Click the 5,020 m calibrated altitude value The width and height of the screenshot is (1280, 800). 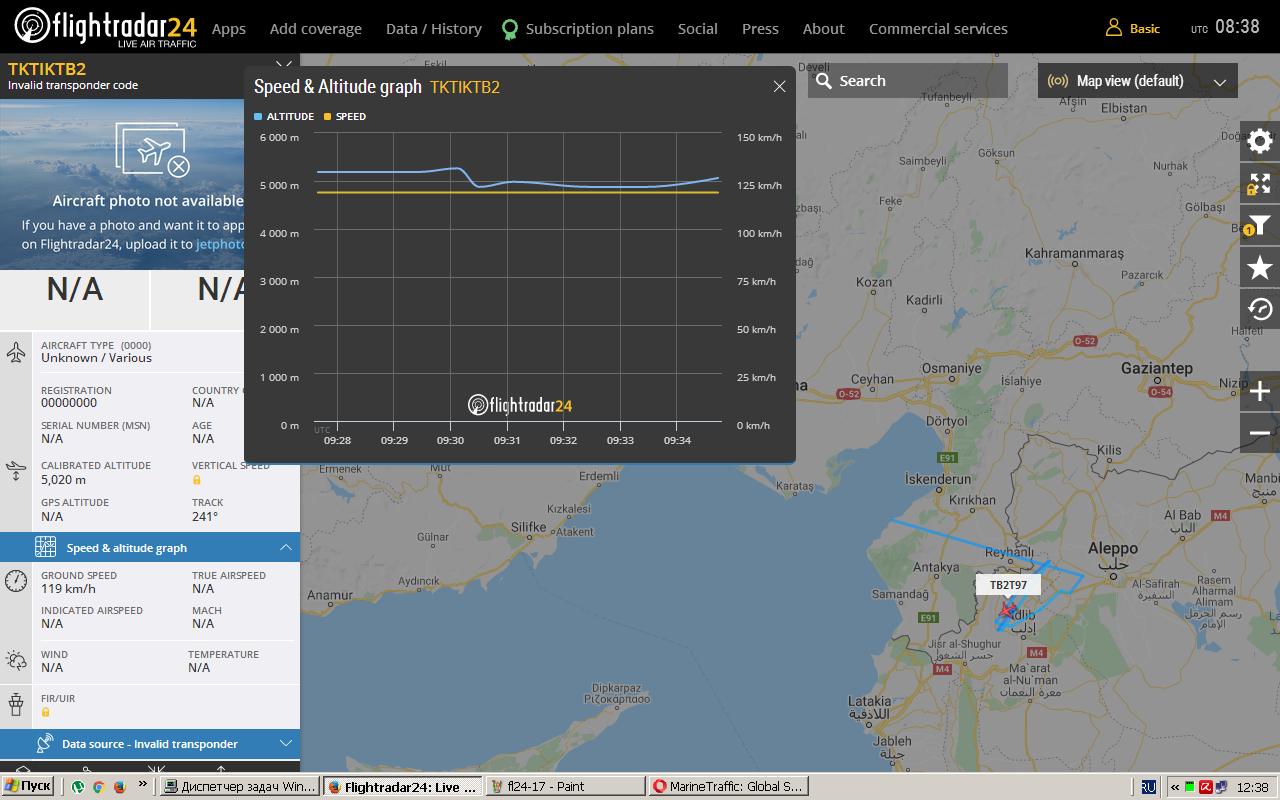coord(63,480)
